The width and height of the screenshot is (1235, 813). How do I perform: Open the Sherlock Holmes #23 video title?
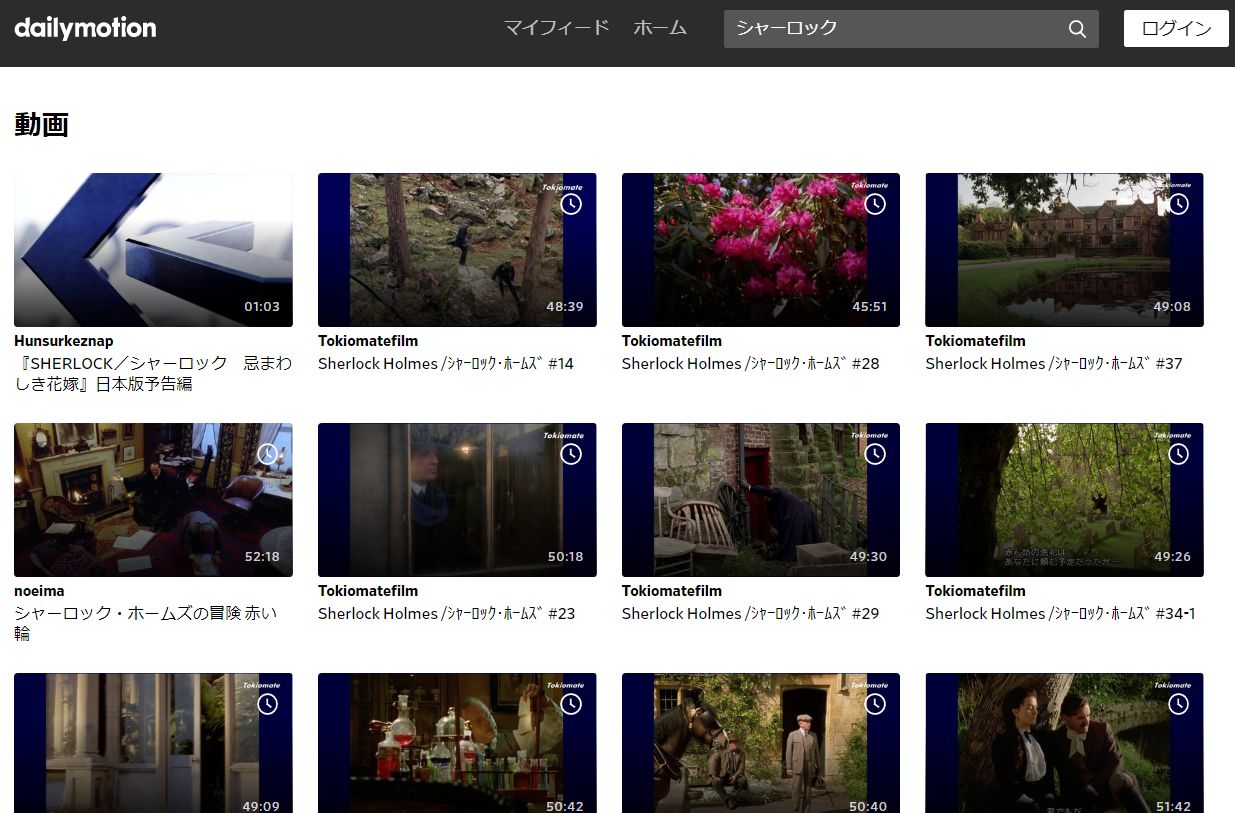click(x=447, y=613)
